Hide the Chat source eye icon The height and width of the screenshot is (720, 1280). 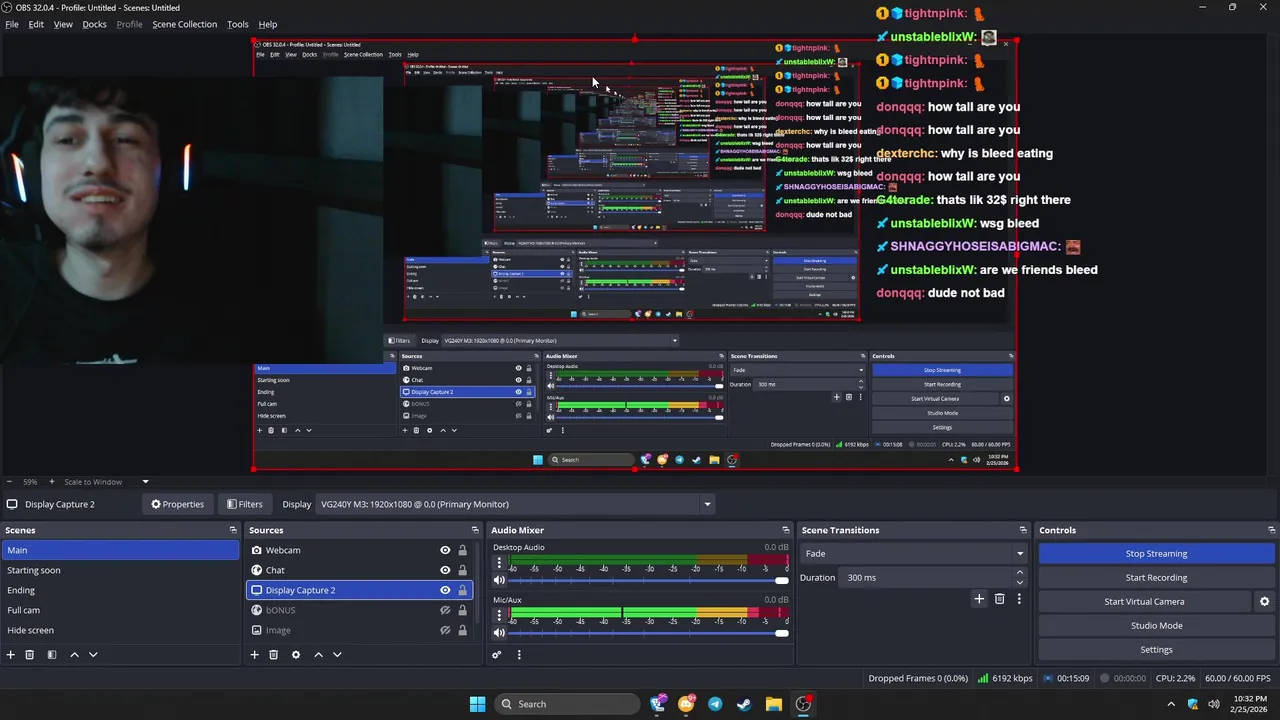click(x=445, y=570)
